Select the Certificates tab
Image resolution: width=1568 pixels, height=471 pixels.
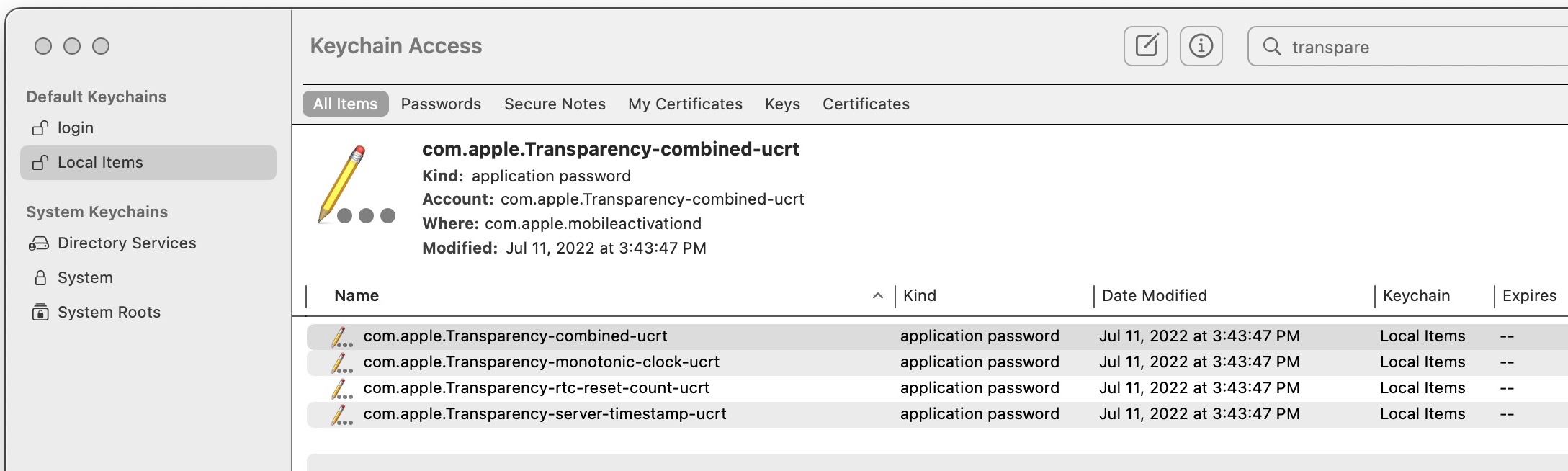(866, 104)
